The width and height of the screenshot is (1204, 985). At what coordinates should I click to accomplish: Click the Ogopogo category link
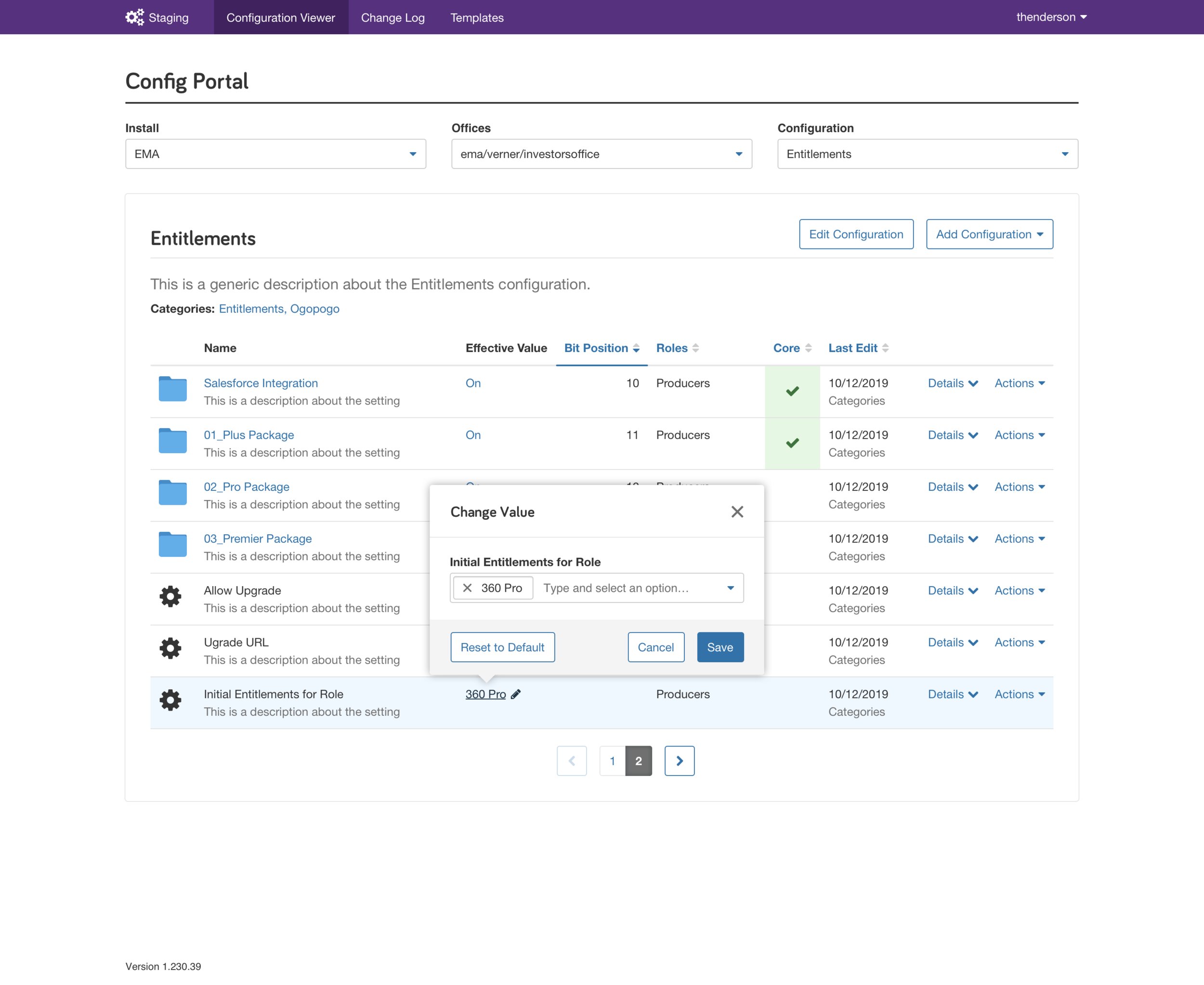coord(315,309)
